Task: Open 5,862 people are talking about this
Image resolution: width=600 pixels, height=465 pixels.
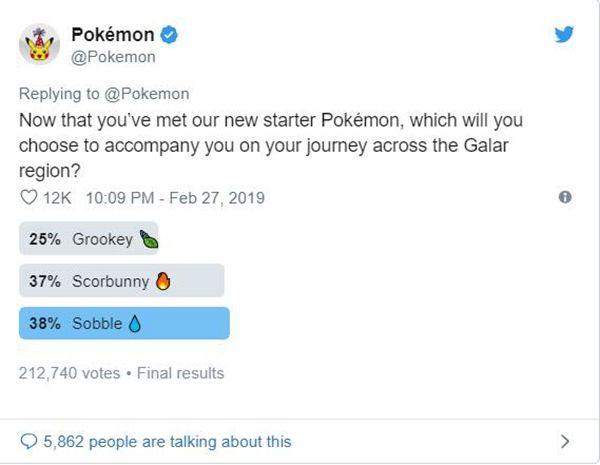Action: (x=167, y=442)
